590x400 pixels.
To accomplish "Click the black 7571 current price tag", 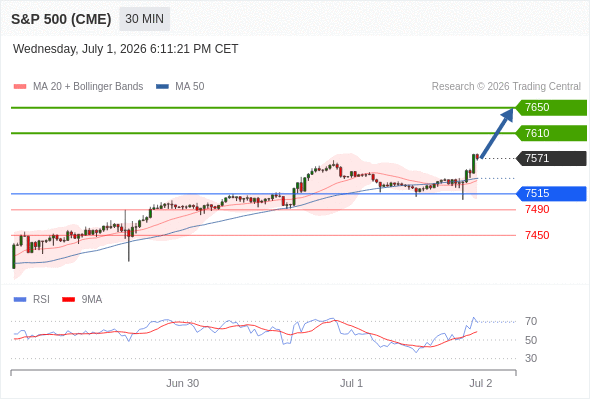I will pyautogui.click(x=551, y=158).
